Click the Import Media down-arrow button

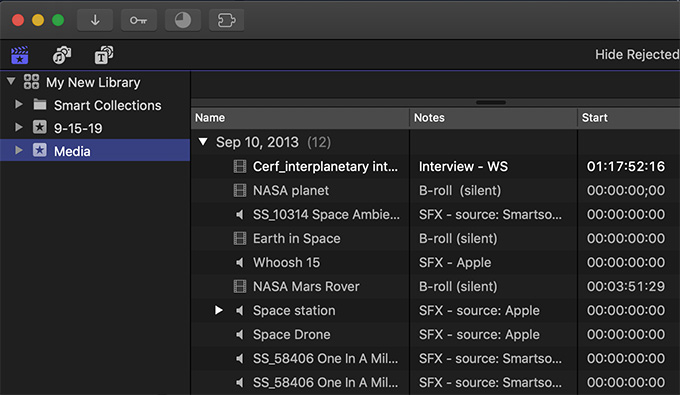(95, 20)
